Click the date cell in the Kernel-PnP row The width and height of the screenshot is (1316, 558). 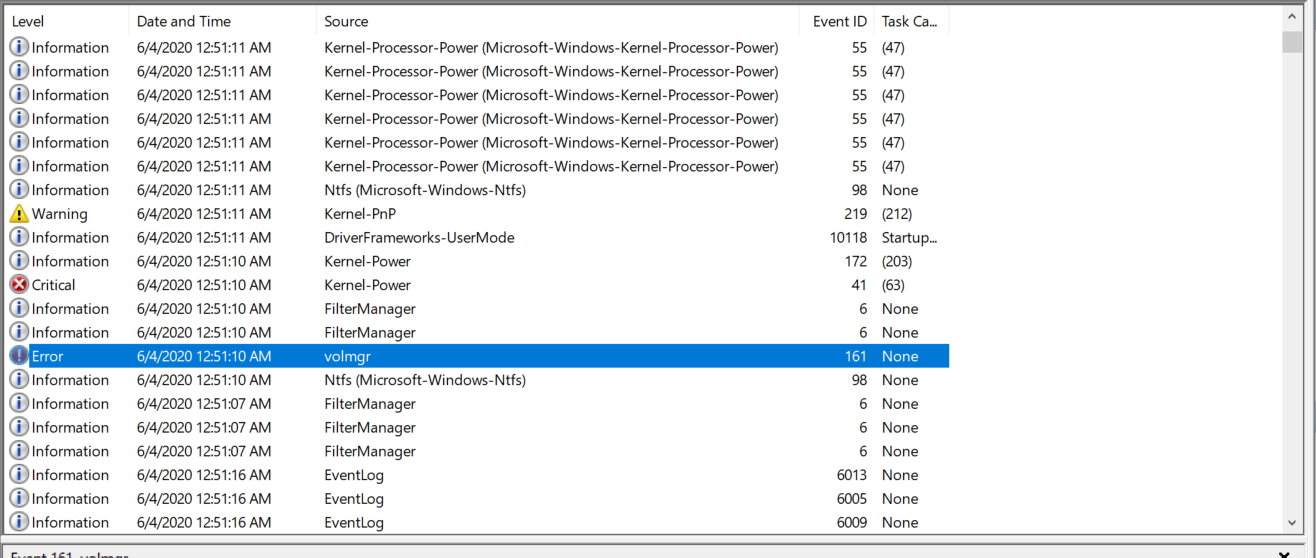coord(204,214)
